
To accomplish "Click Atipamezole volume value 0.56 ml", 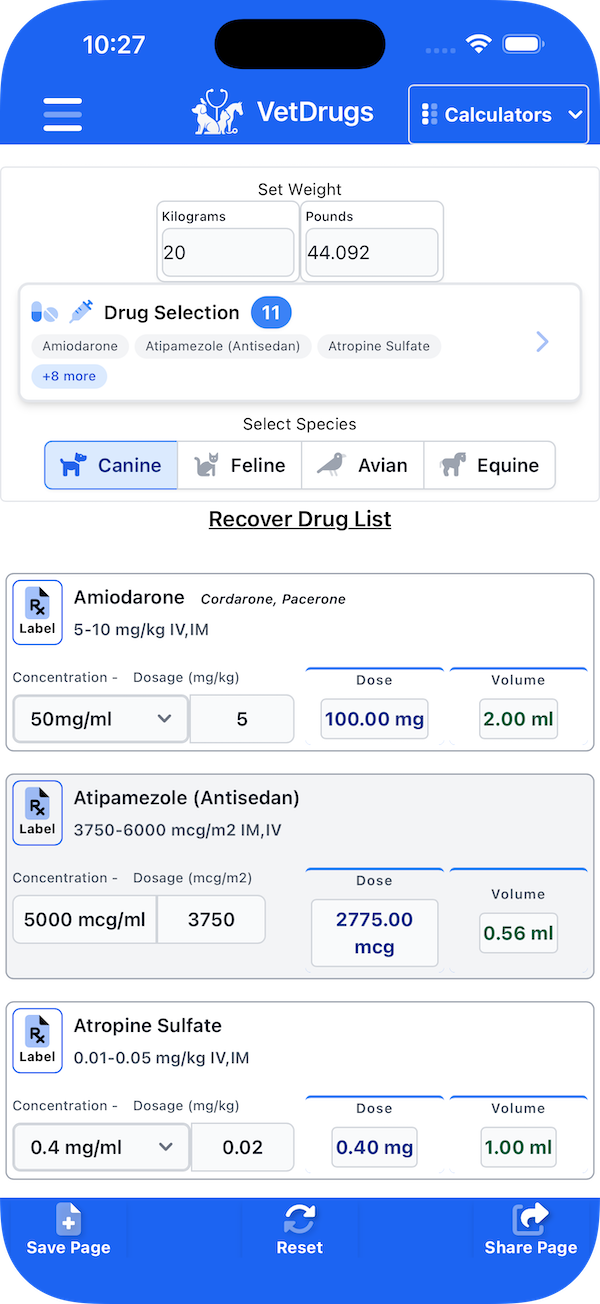I will (x=518, y=933).
